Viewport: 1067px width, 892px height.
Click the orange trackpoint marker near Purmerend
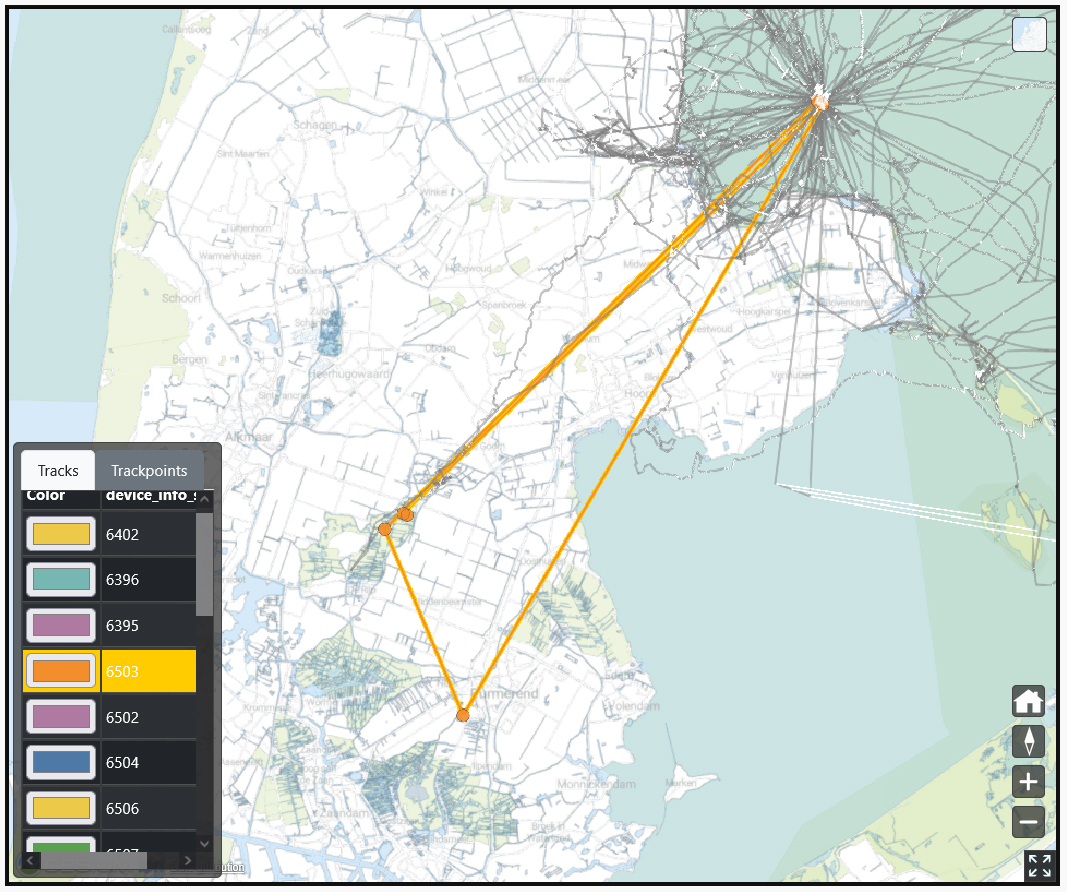463,714
